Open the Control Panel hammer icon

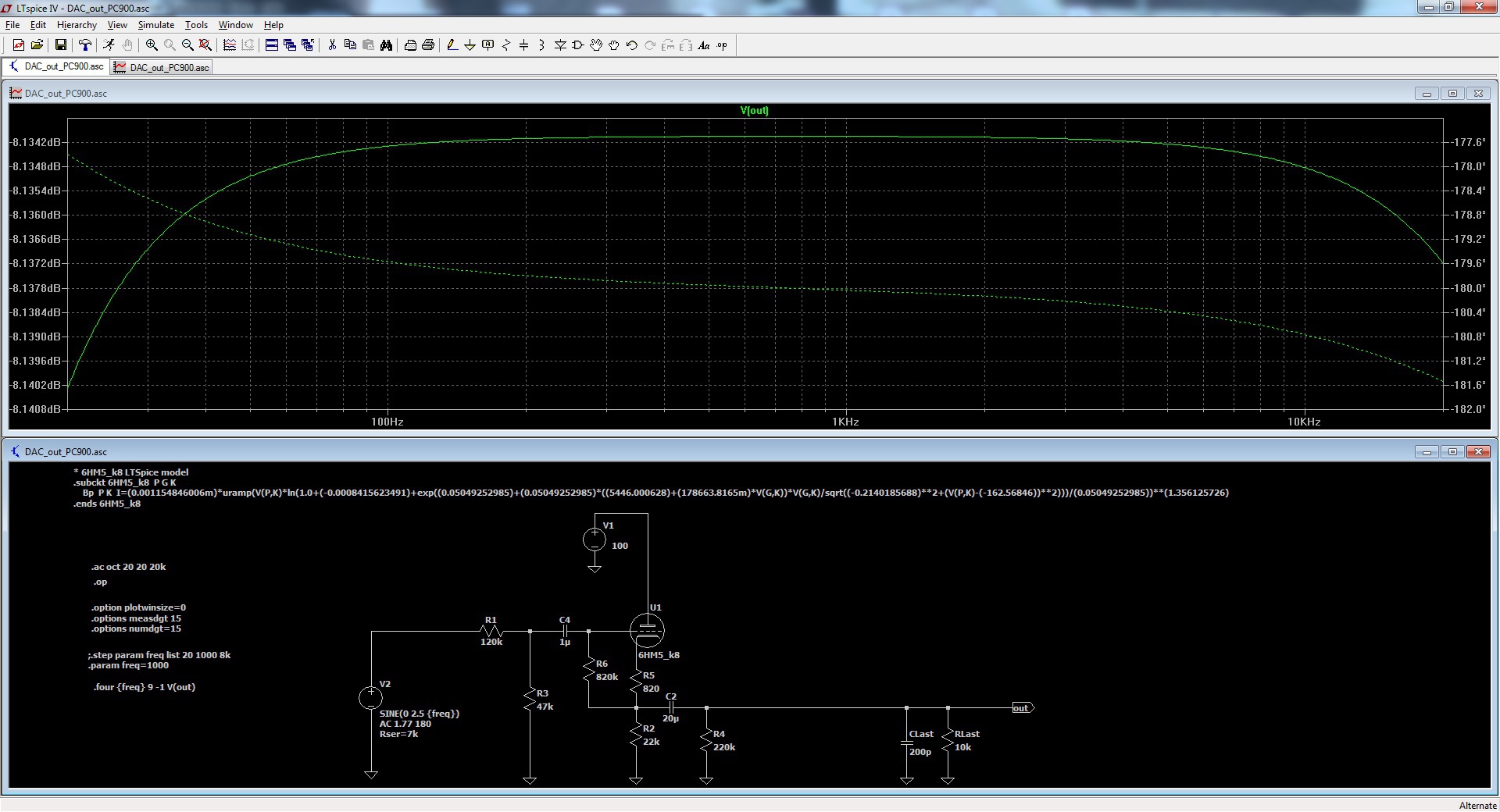click(x=85, y=45)
